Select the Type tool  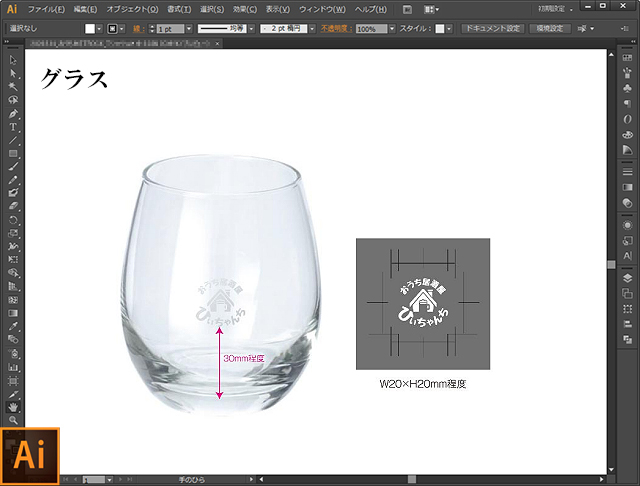(13, 127)
